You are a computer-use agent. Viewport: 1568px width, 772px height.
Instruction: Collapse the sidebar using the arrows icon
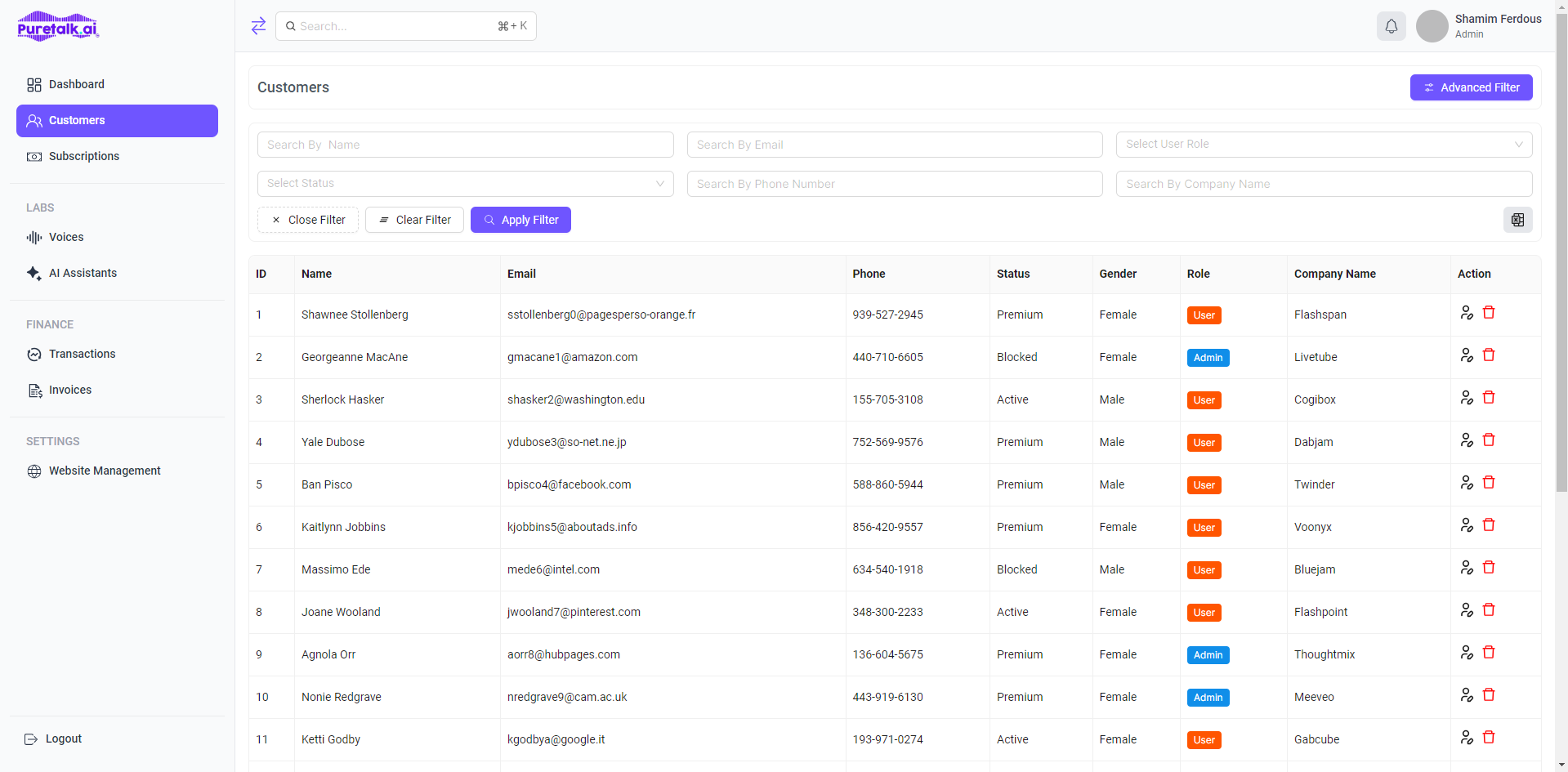click(258, 25)
